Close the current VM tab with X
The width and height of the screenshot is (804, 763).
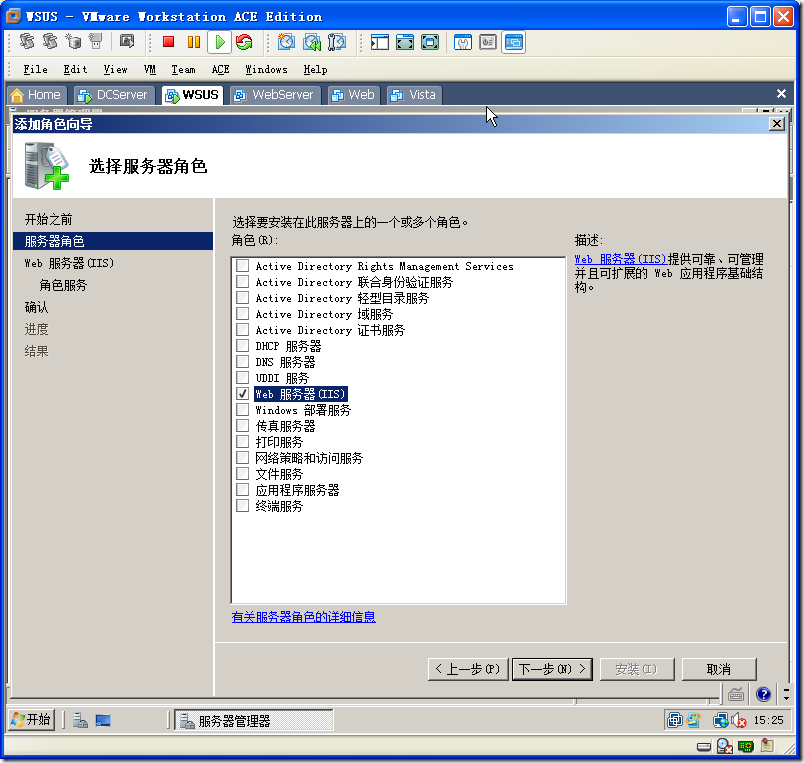pos(781,93)
